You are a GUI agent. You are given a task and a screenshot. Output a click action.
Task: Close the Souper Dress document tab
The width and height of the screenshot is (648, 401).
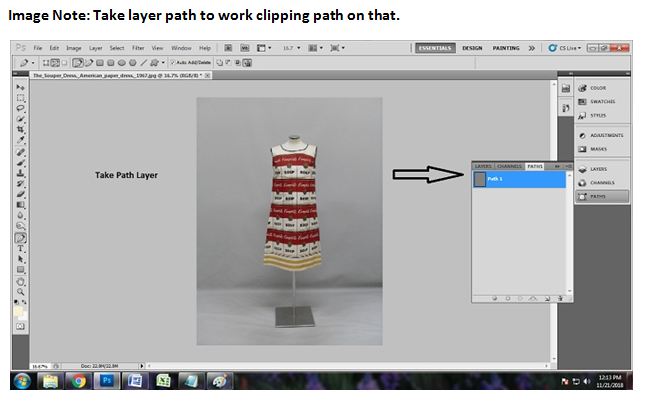point(207,75)
